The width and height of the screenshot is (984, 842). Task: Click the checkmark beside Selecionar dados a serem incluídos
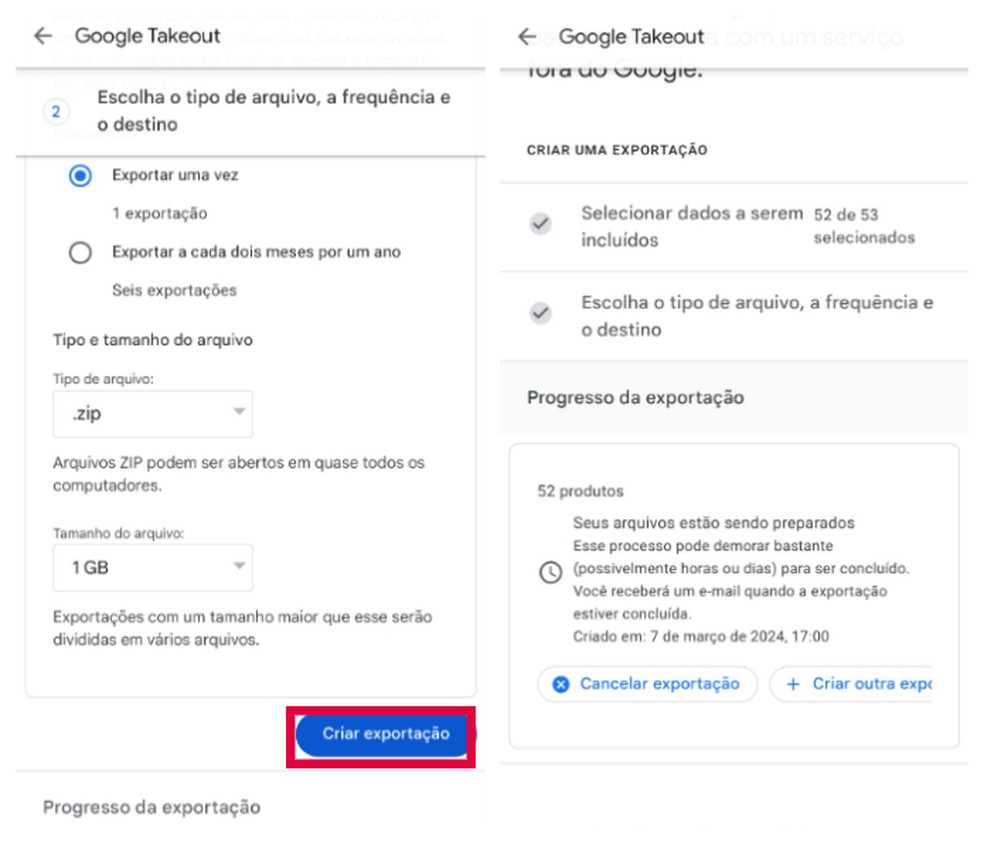(x=539, y=224)
